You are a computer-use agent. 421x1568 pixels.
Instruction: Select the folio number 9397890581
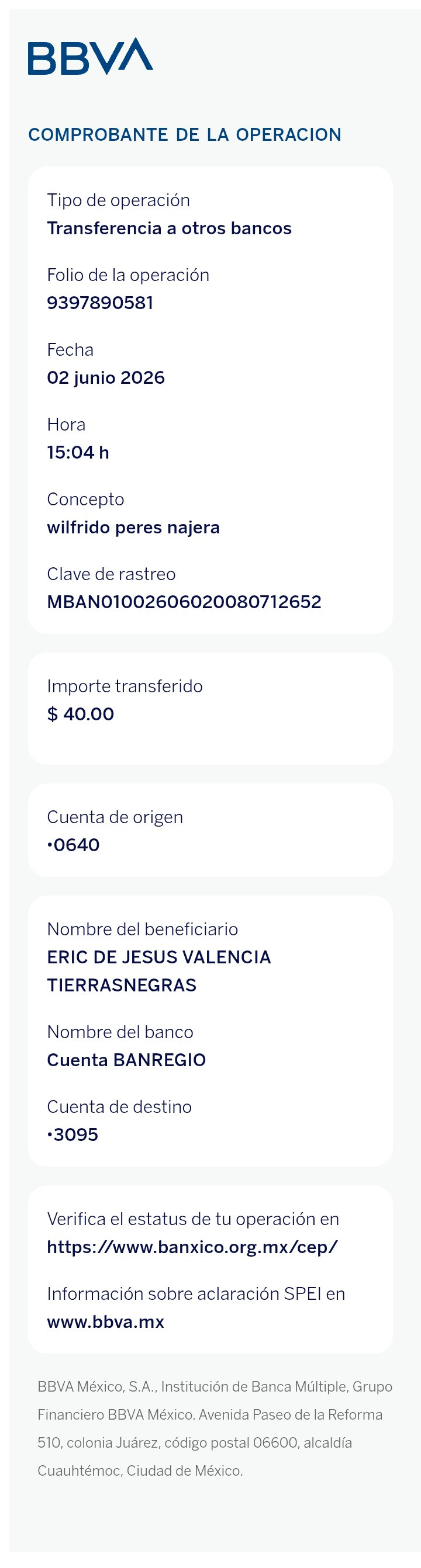tap(100, 303)
